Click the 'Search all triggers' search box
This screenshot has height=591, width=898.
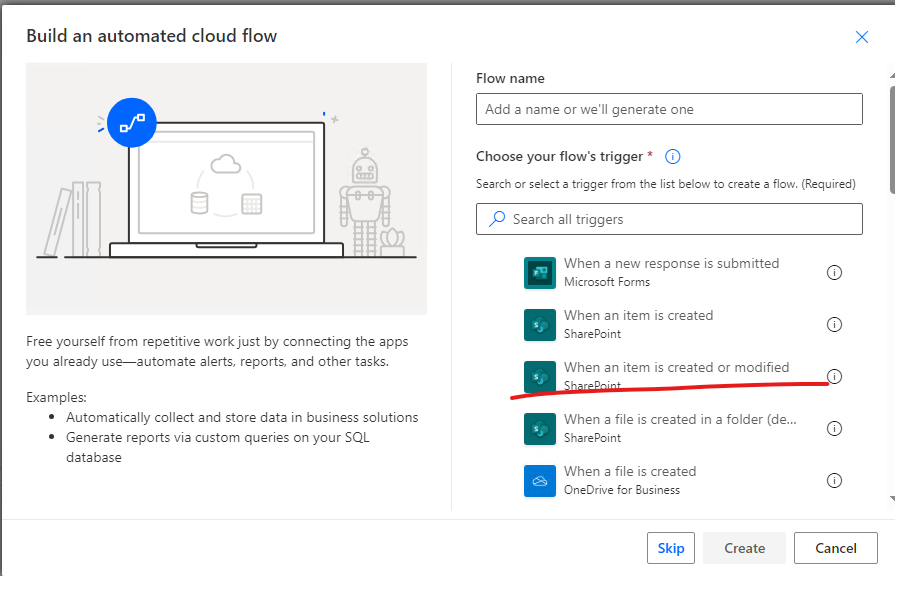tap(669, 219)
